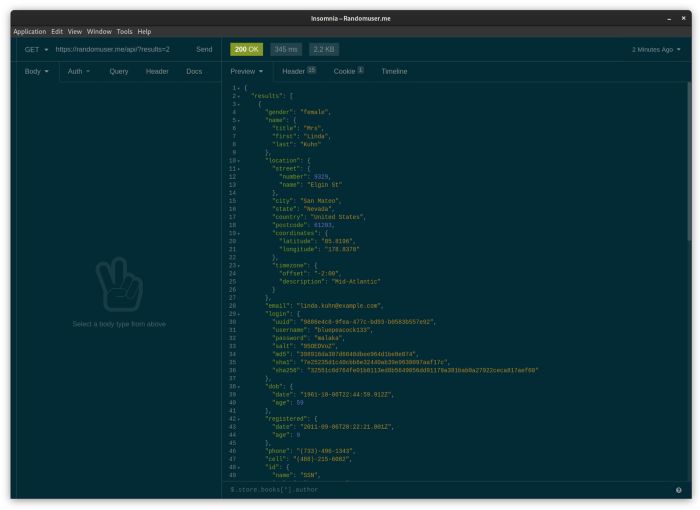Collapse the "login" object fold arrow

pyautogui.click(x=239, y=314)
